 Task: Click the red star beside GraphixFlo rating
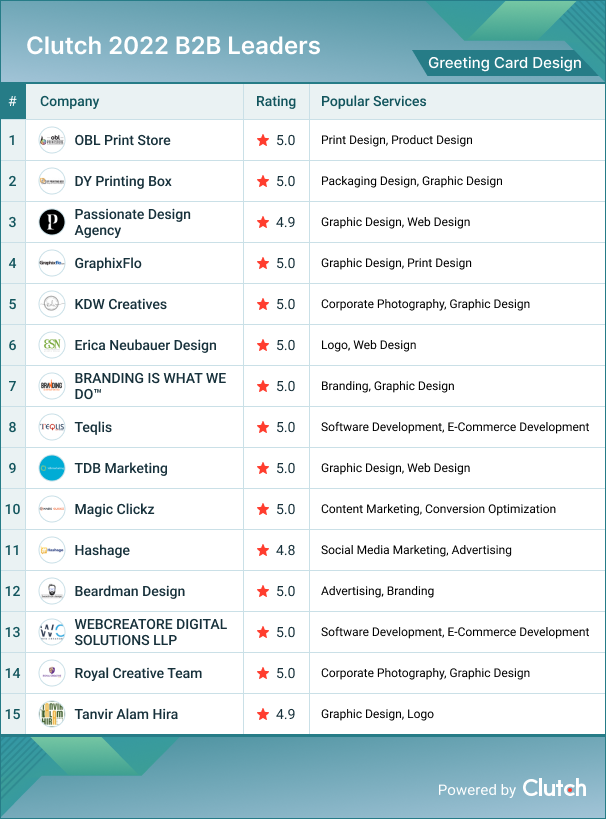(263, 263)
